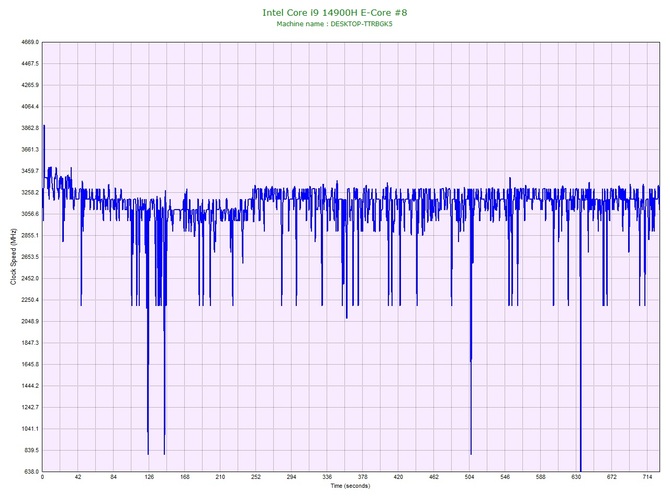Click the x-axis tick label 378

[363, 477]
